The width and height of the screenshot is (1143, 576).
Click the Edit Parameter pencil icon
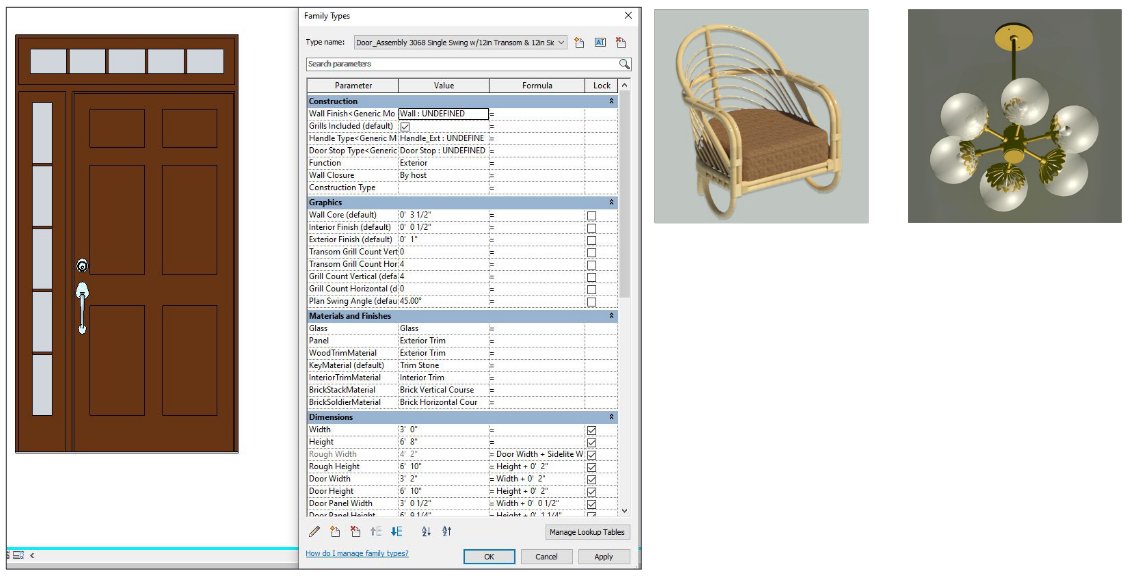315,531
